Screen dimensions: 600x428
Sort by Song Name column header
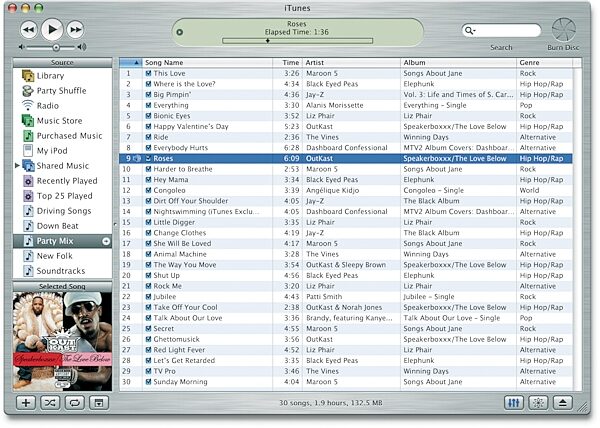[x=207, y=62]
